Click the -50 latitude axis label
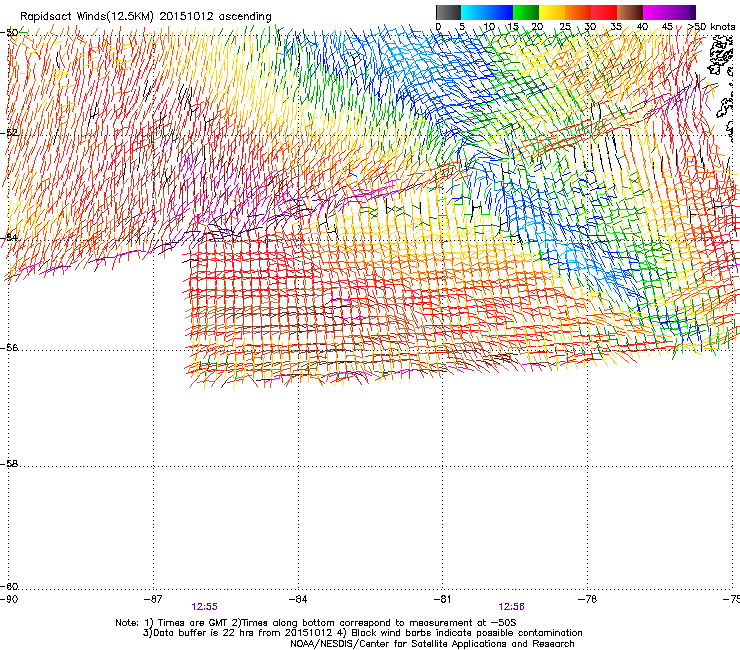This screenshot has width=740, height=650. (9, 33)
